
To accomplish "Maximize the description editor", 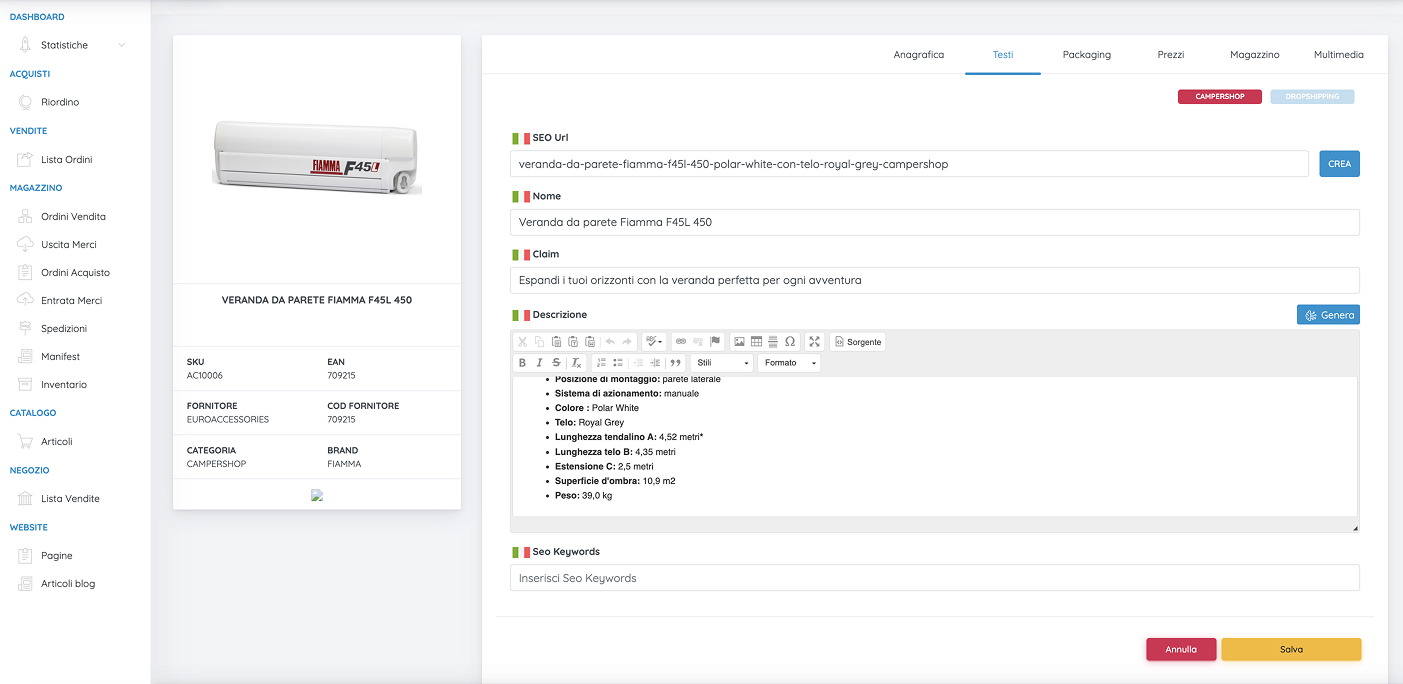I will pos(815,342).
